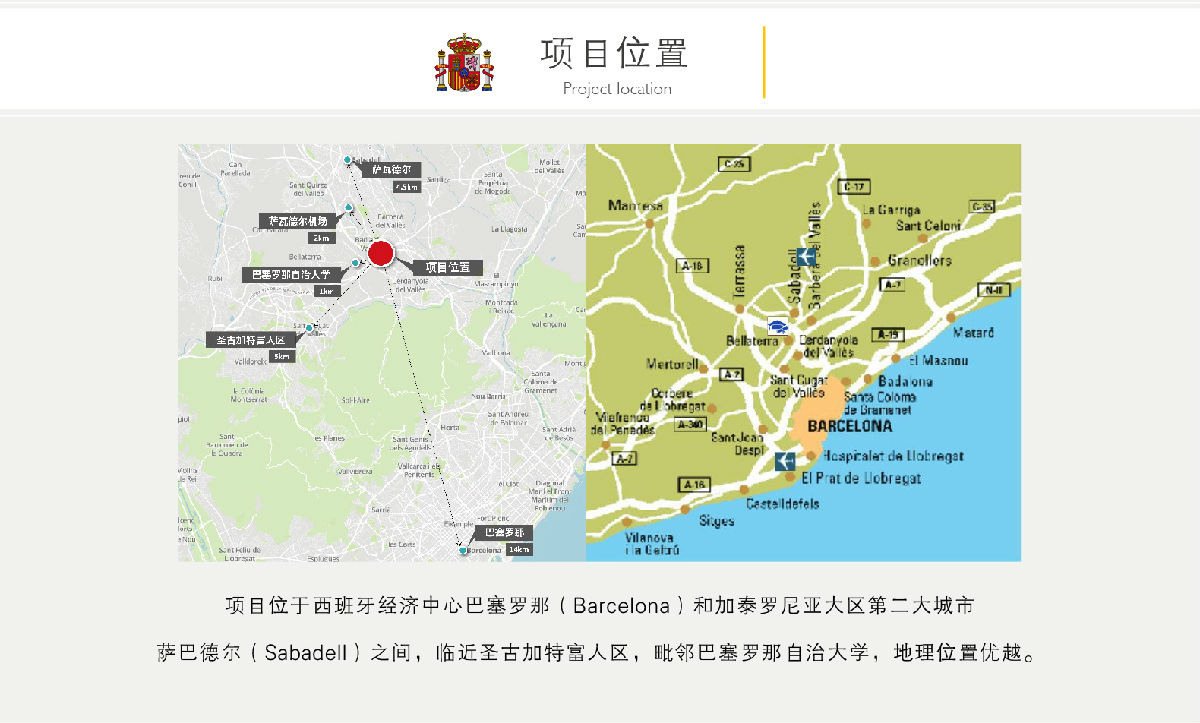
Task: Click the vertical Sabadell city label
Action: pos(794,277)
